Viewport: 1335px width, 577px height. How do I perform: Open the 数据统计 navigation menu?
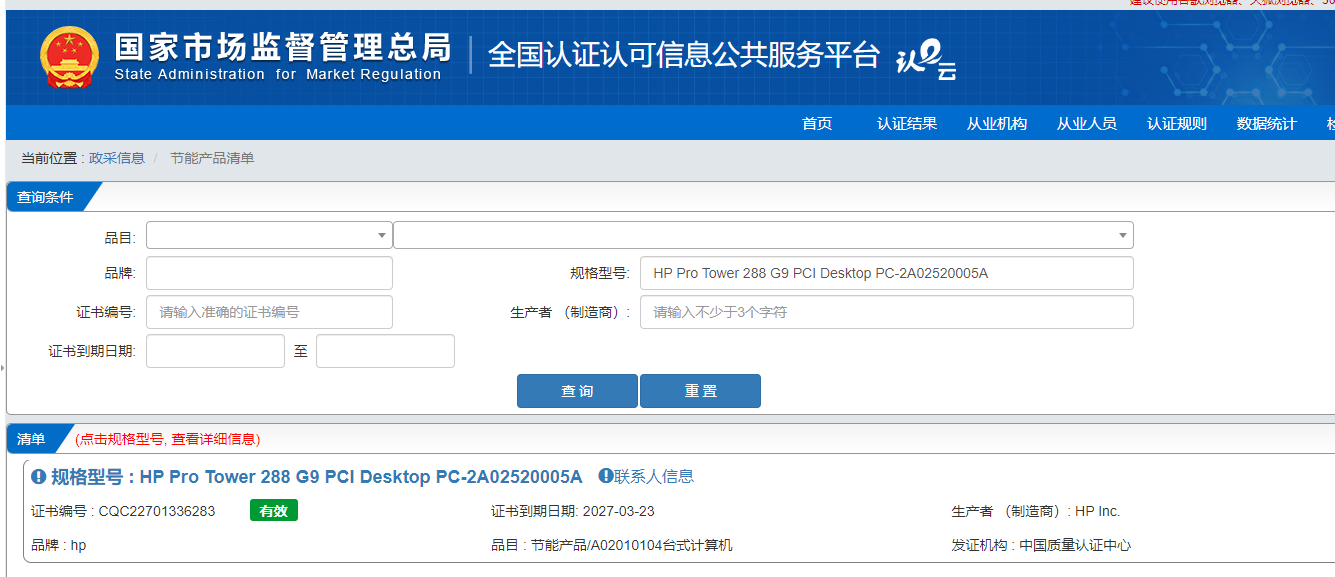1267,124
